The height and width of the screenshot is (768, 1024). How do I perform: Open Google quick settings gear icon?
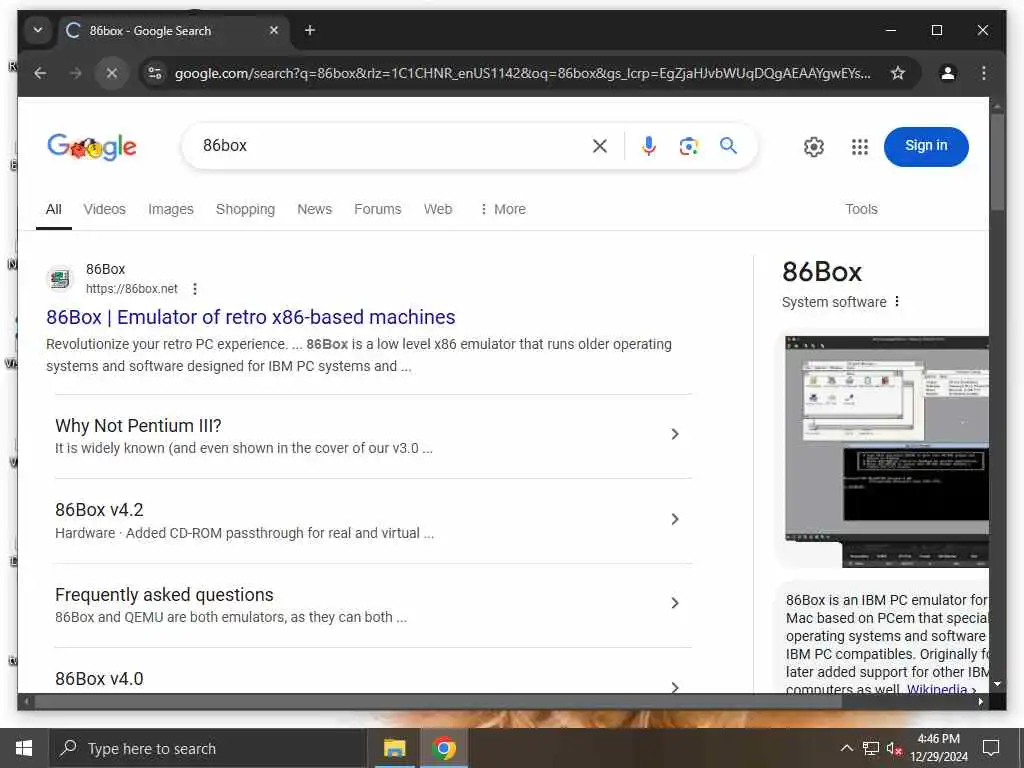(x=814, y=147)
